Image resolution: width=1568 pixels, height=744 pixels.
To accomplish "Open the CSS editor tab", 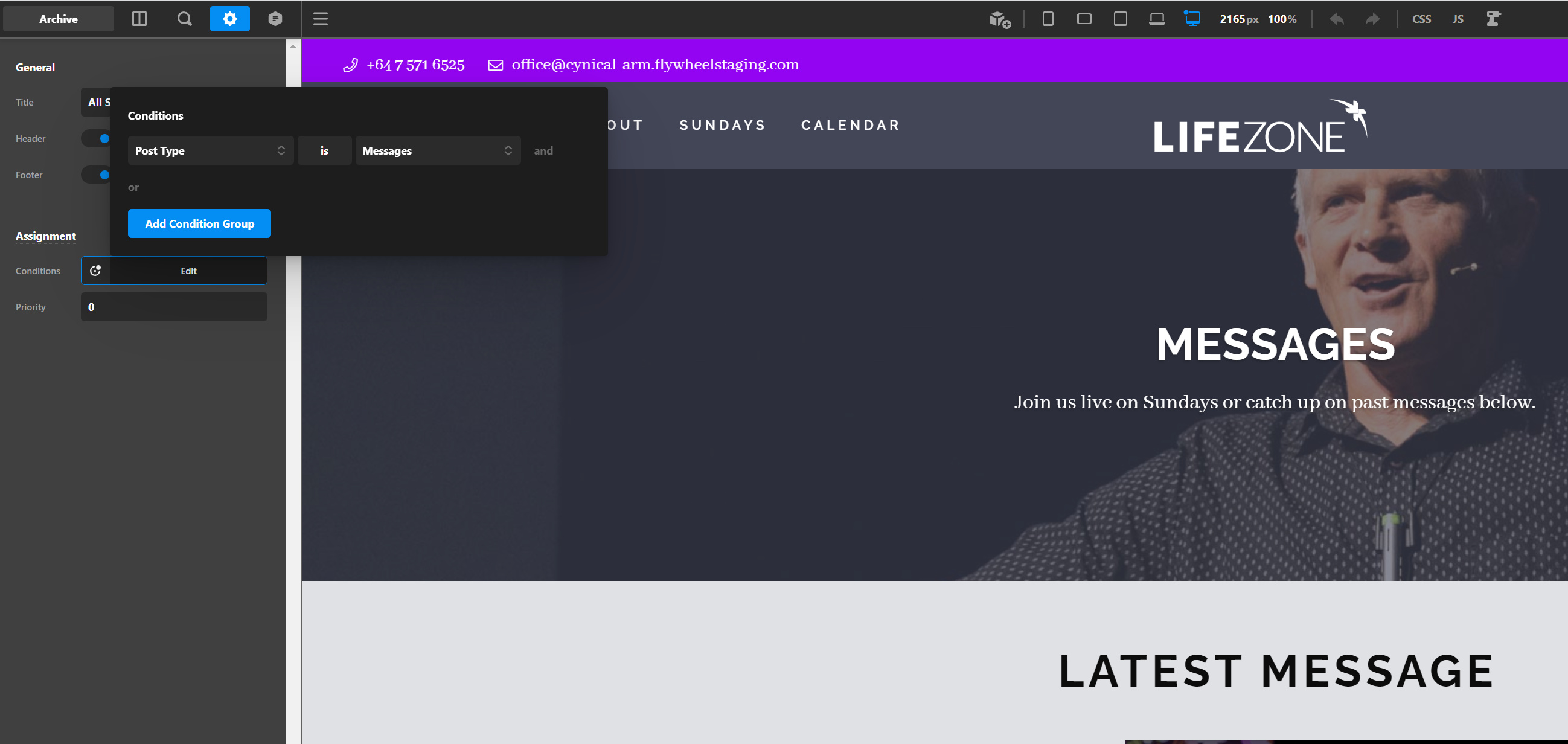I will [1421, 19].
